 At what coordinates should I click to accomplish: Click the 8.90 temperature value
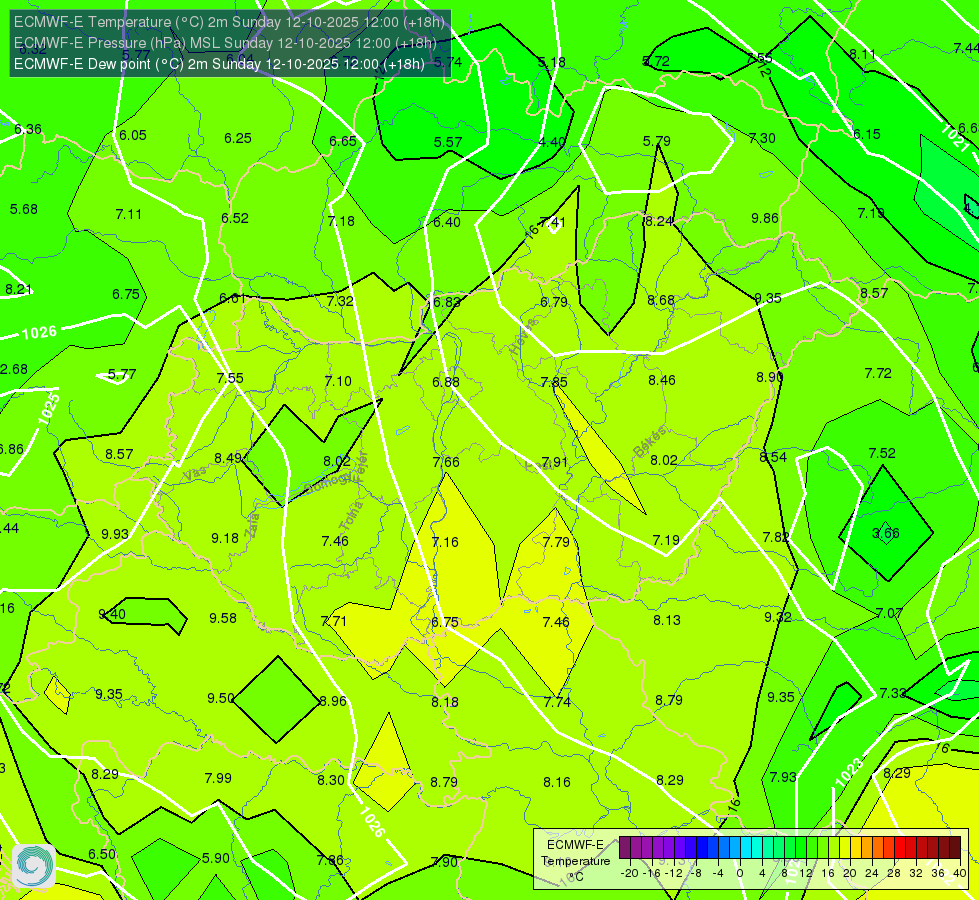point(770,377)
